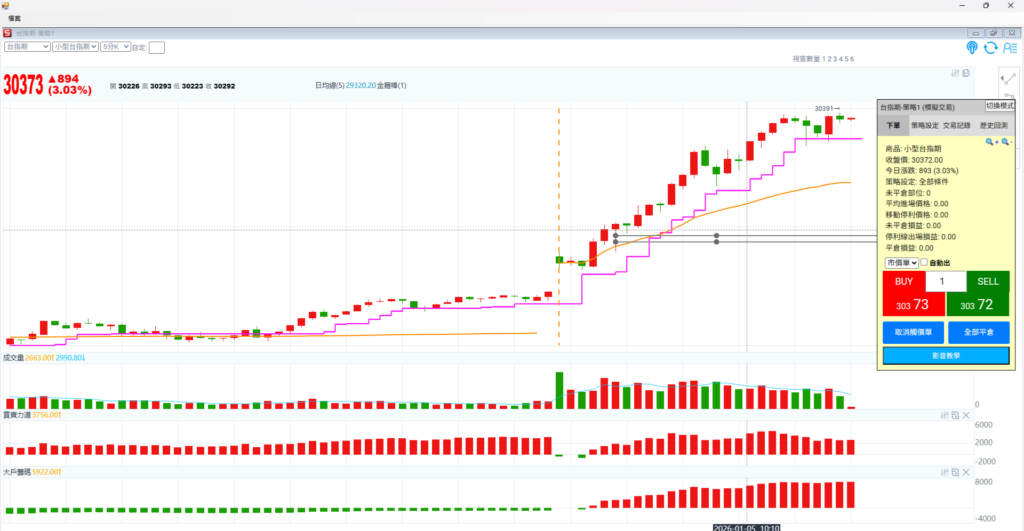
Task: Open the 台指期 market dropdown
Action: point(27,46)
